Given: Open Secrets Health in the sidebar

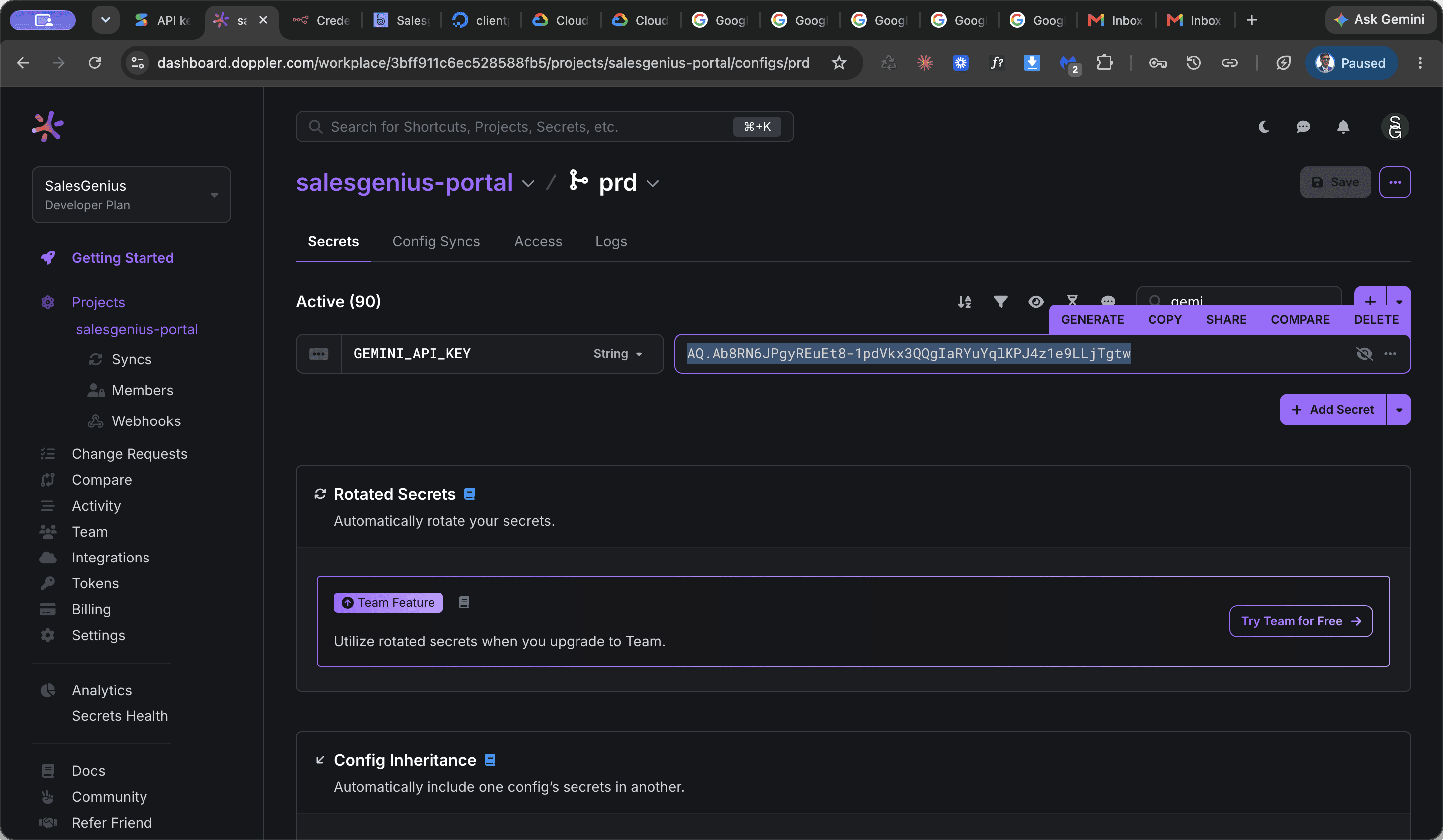Looking at the screenshot, I should [120, 716].
